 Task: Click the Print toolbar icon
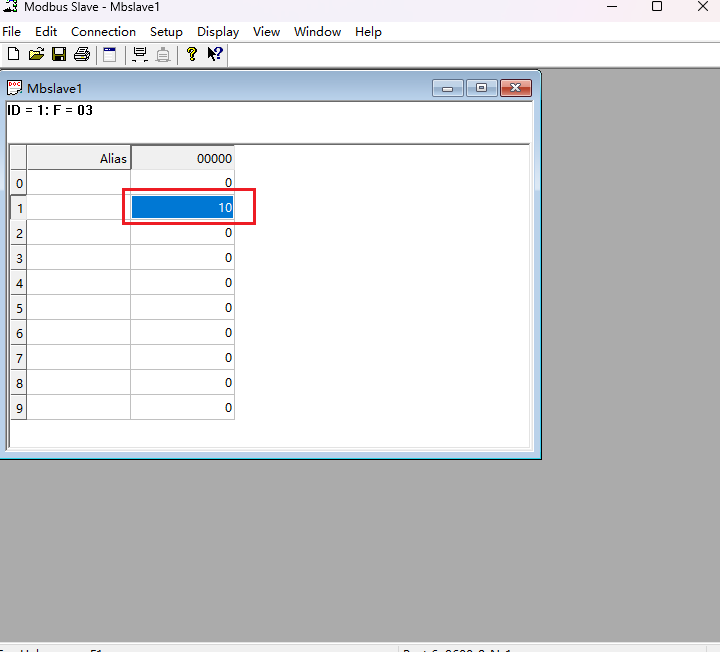point(82,54)
